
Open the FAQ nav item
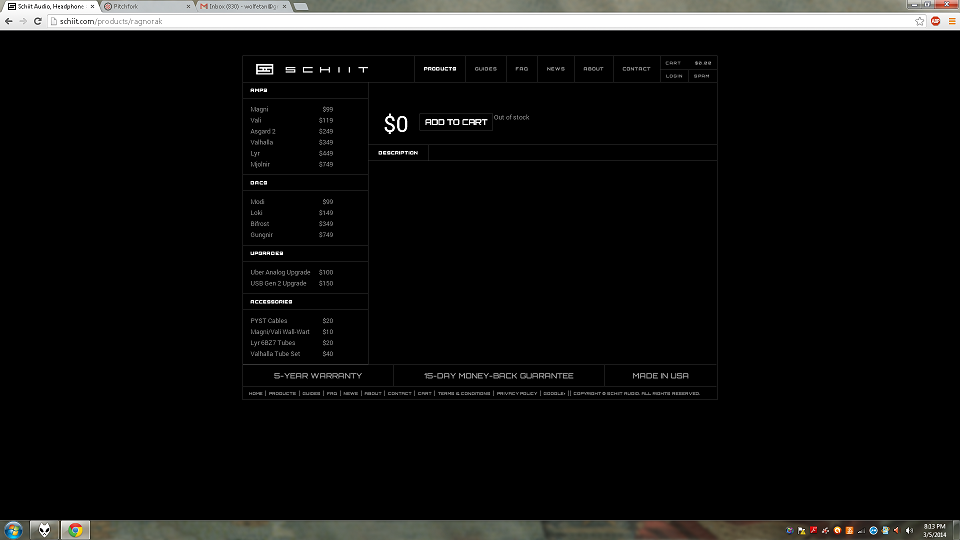(522, 69)
